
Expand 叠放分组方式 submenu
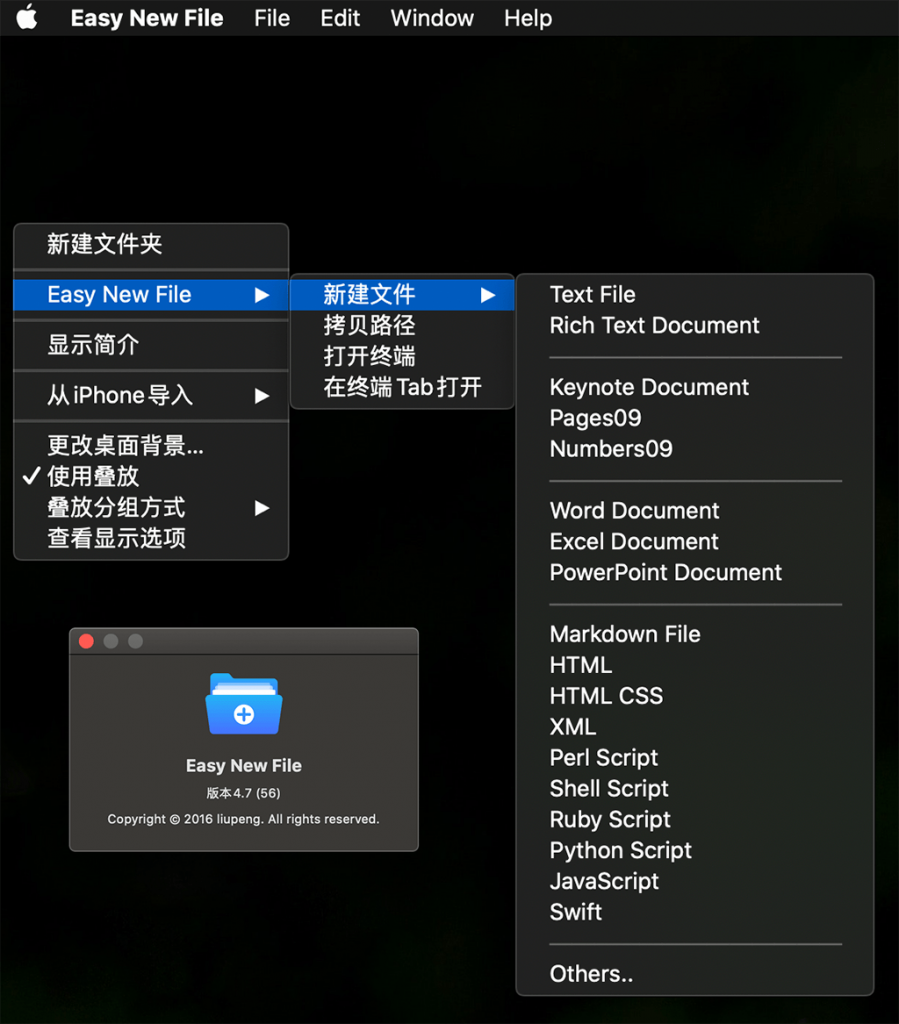click(x=151, y=507)
